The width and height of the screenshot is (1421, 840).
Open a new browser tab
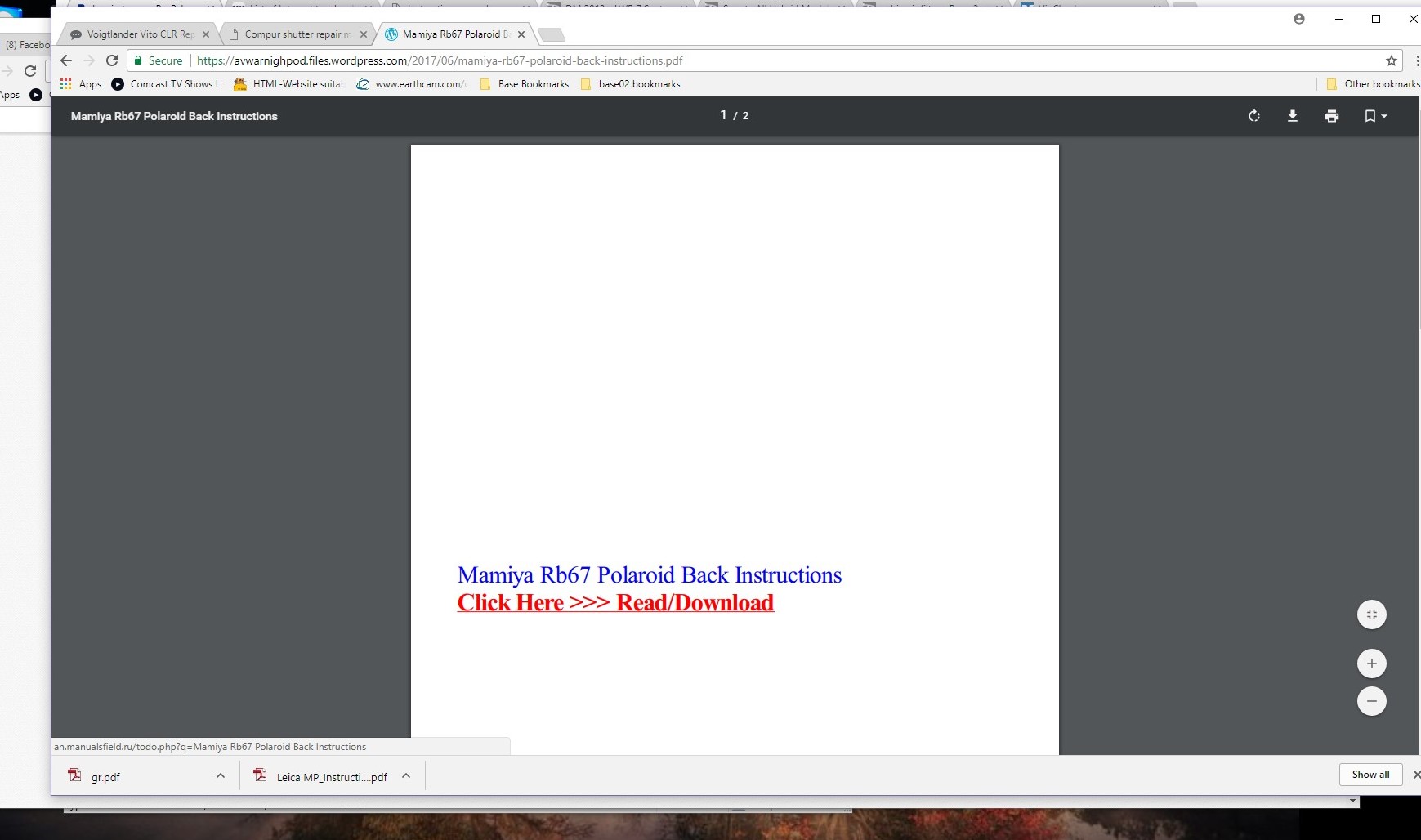552,34
